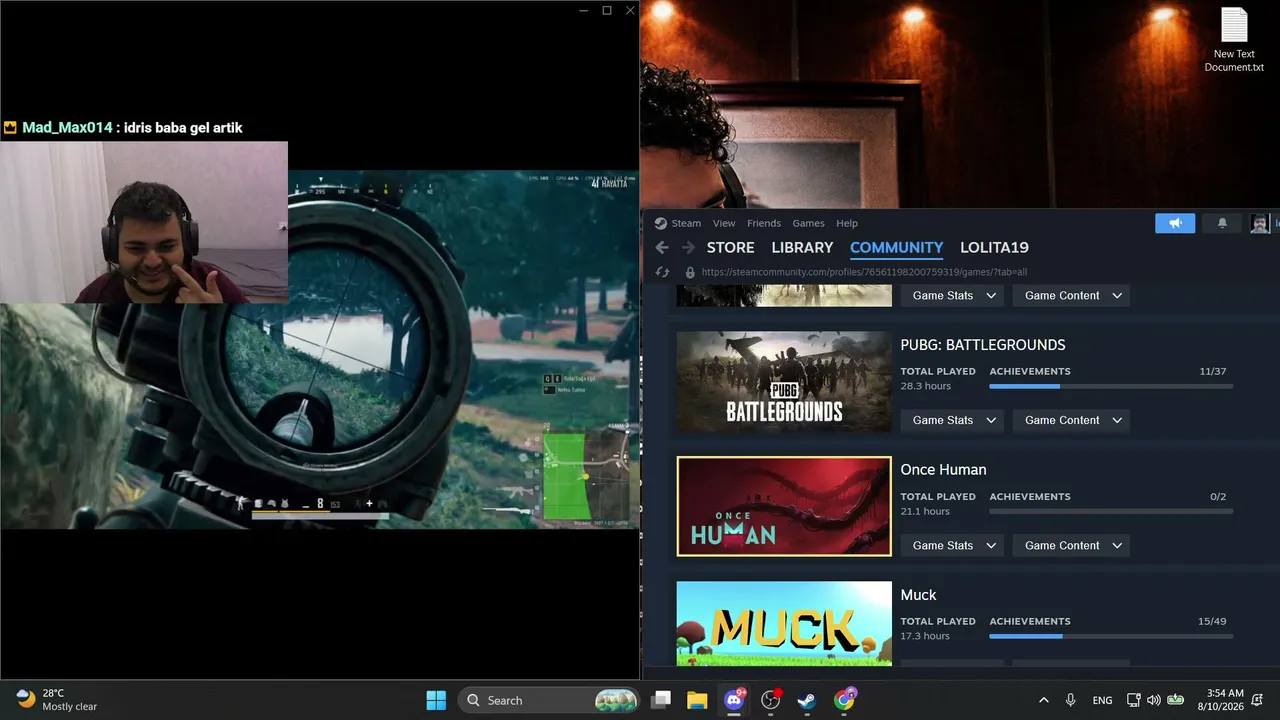Switch to the STORE tab
The image size is (1280, 720).
pos(731,248)
